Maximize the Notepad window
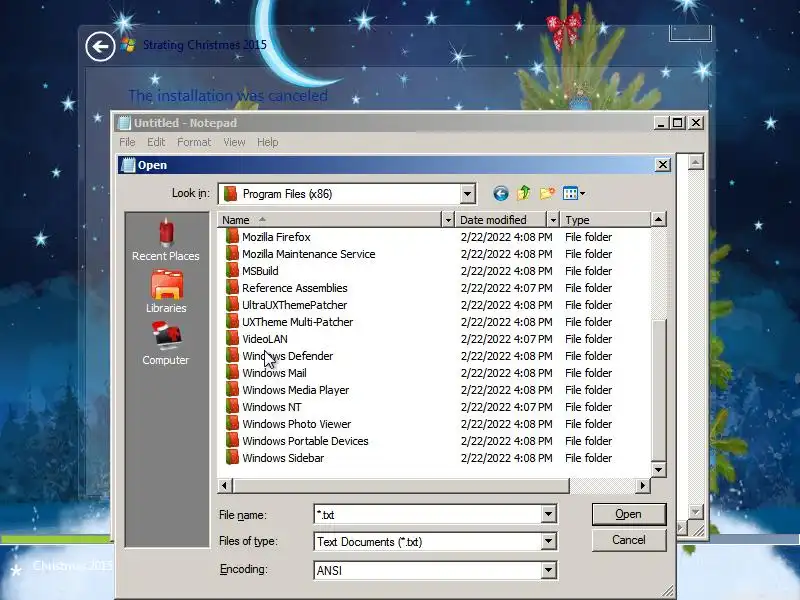800x600 pixels. pyautogui.click(x=678, y=123)
